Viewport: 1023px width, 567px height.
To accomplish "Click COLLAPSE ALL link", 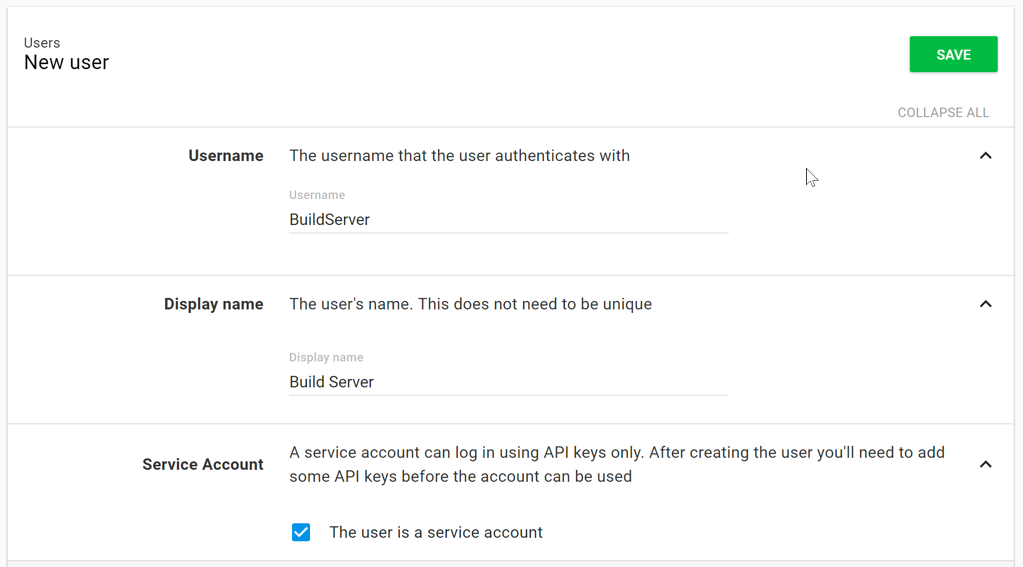I will 943,112.
